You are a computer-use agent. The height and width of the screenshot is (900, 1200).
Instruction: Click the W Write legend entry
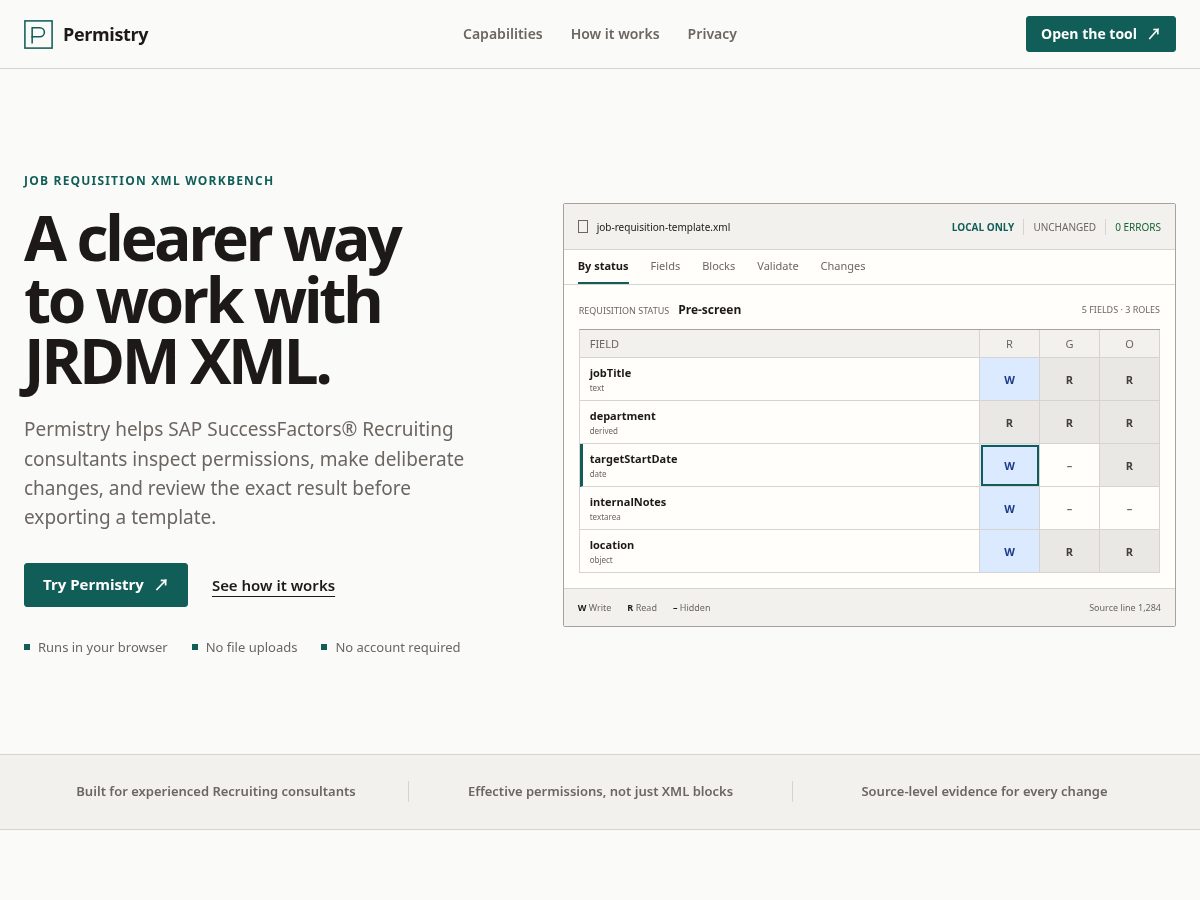(x=594, y=607)
